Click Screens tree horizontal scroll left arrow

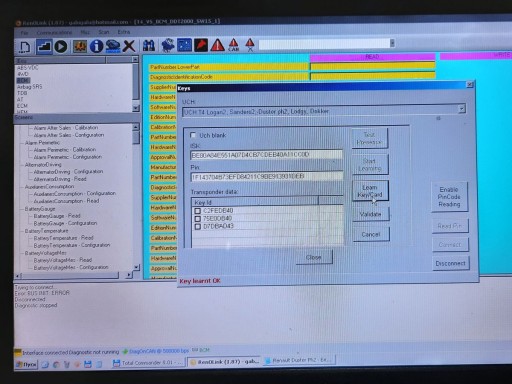click(x=19, y=276)
